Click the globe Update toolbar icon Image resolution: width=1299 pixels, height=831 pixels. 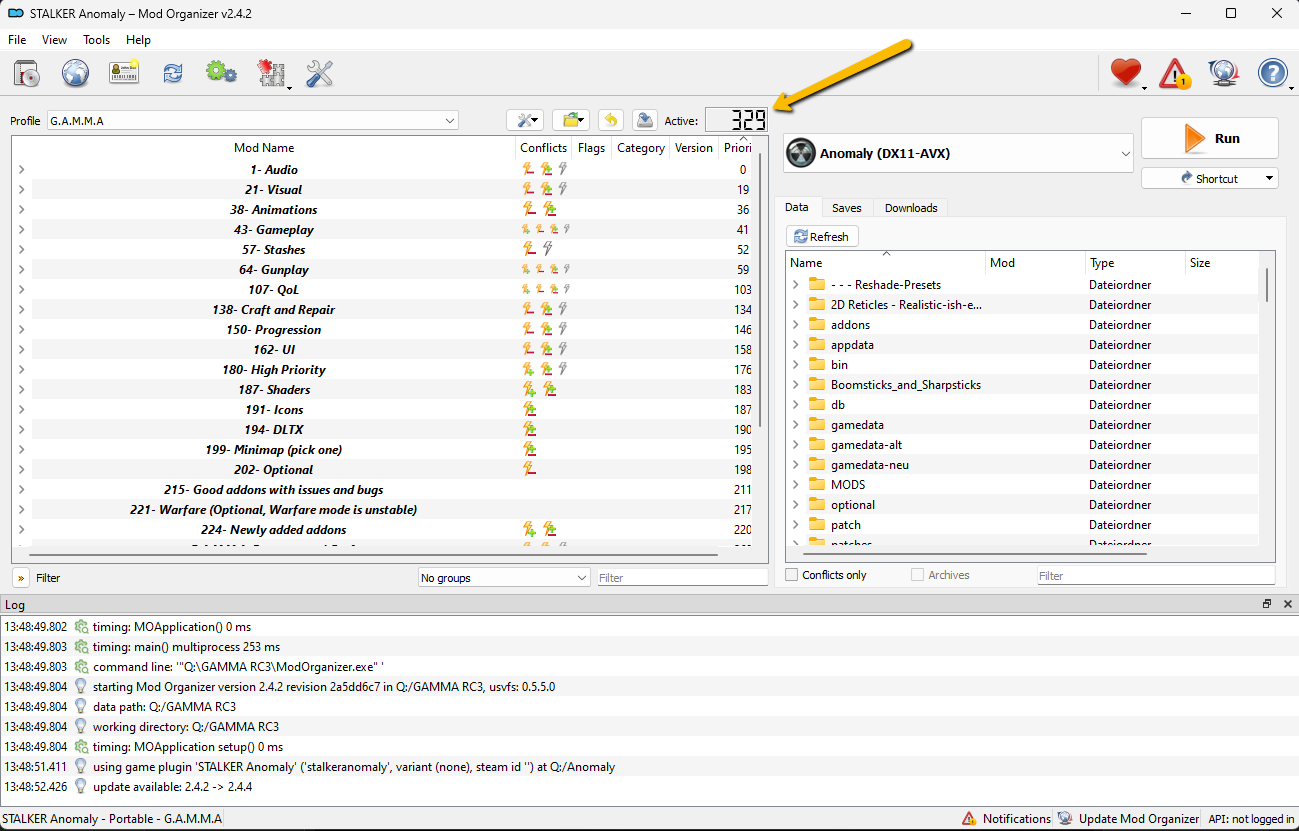[x=1224, y=73]
